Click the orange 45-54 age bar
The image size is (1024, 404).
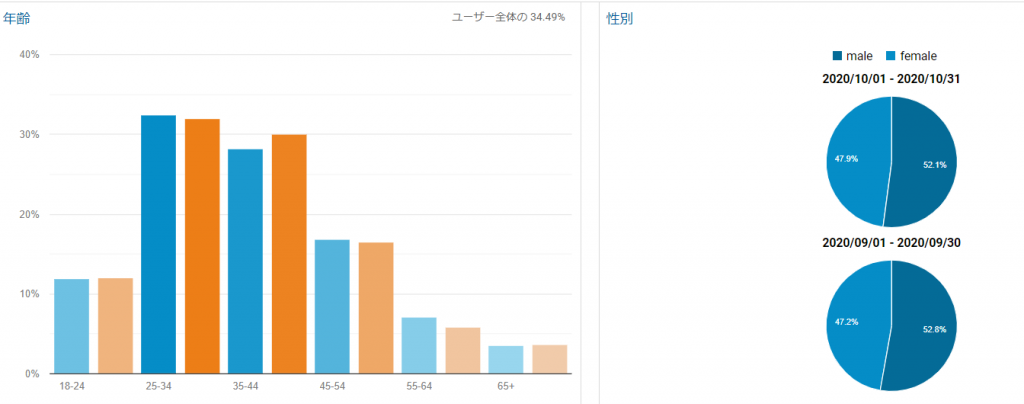tap(376, 308)
